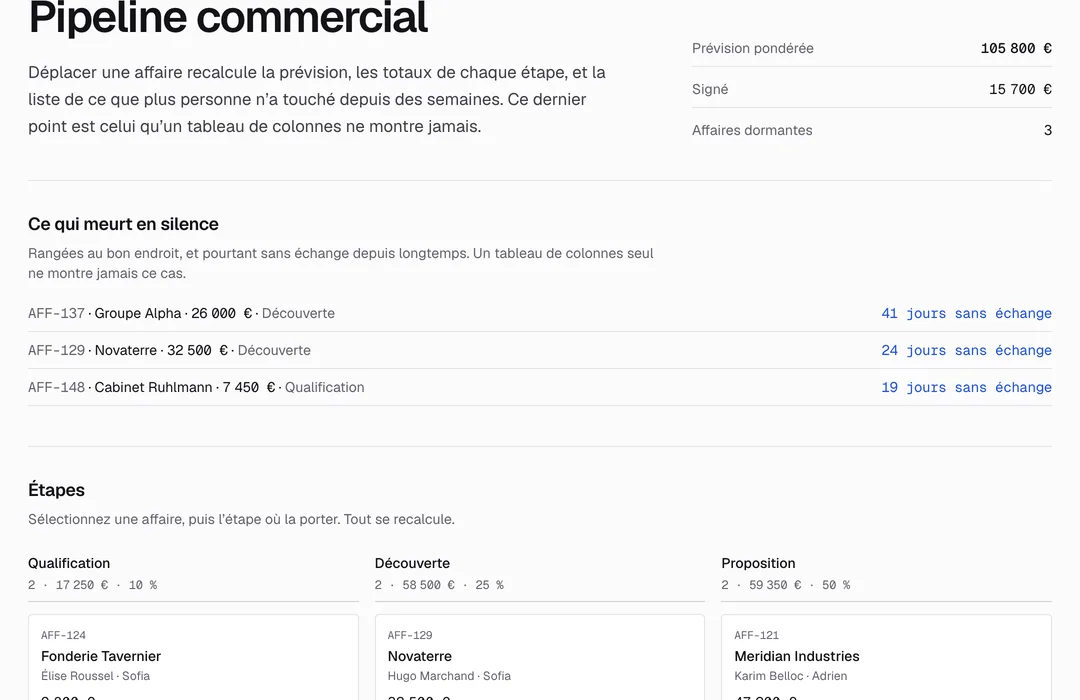Click the Étapes section heading
The width and height of the screenshot is (1080, 700).
tap(56, 490)
